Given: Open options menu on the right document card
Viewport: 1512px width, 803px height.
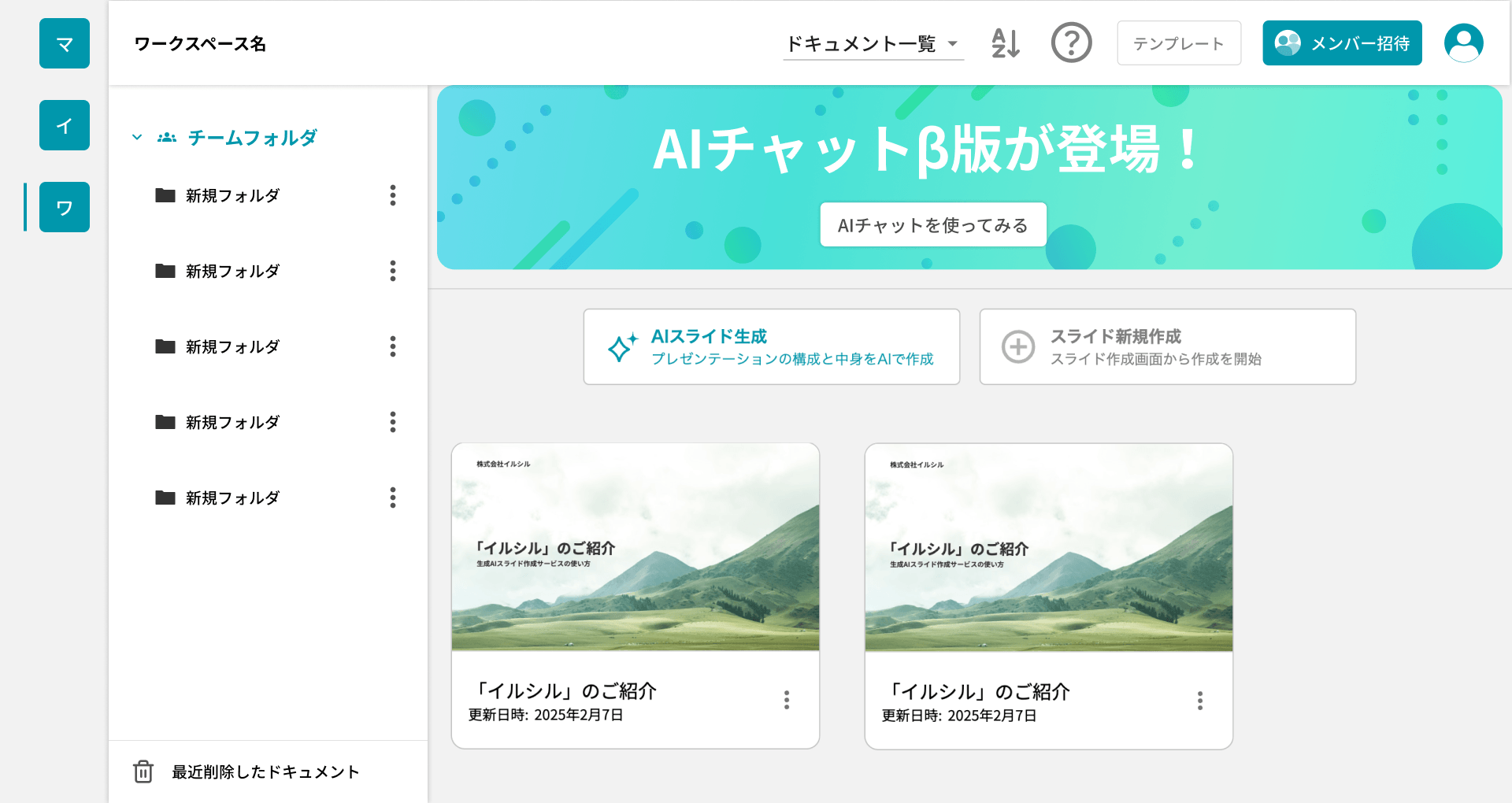Looking at the screenshot, I should pos(1200,700).
